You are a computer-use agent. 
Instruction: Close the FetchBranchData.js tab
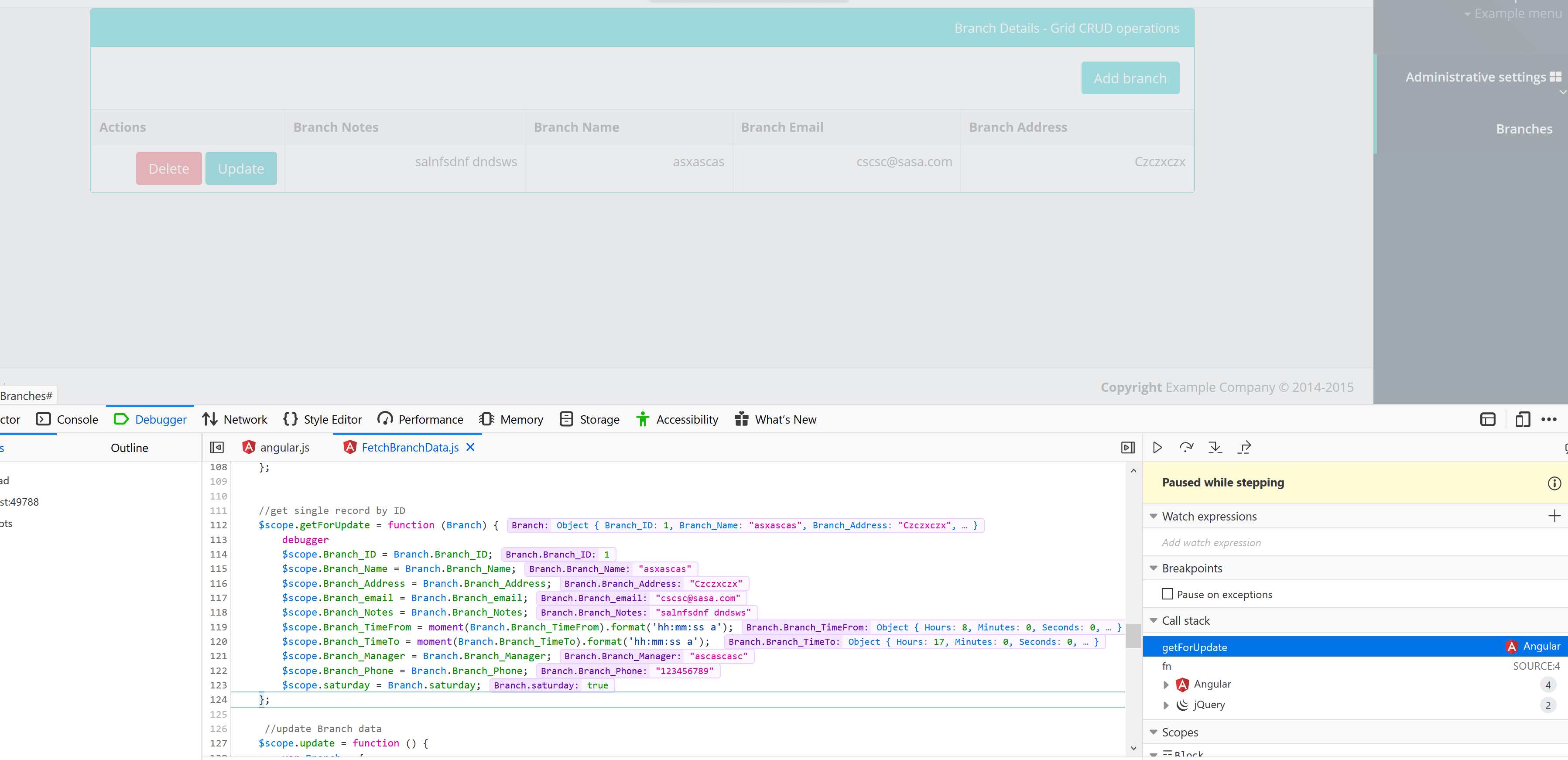tap(470, 447)
